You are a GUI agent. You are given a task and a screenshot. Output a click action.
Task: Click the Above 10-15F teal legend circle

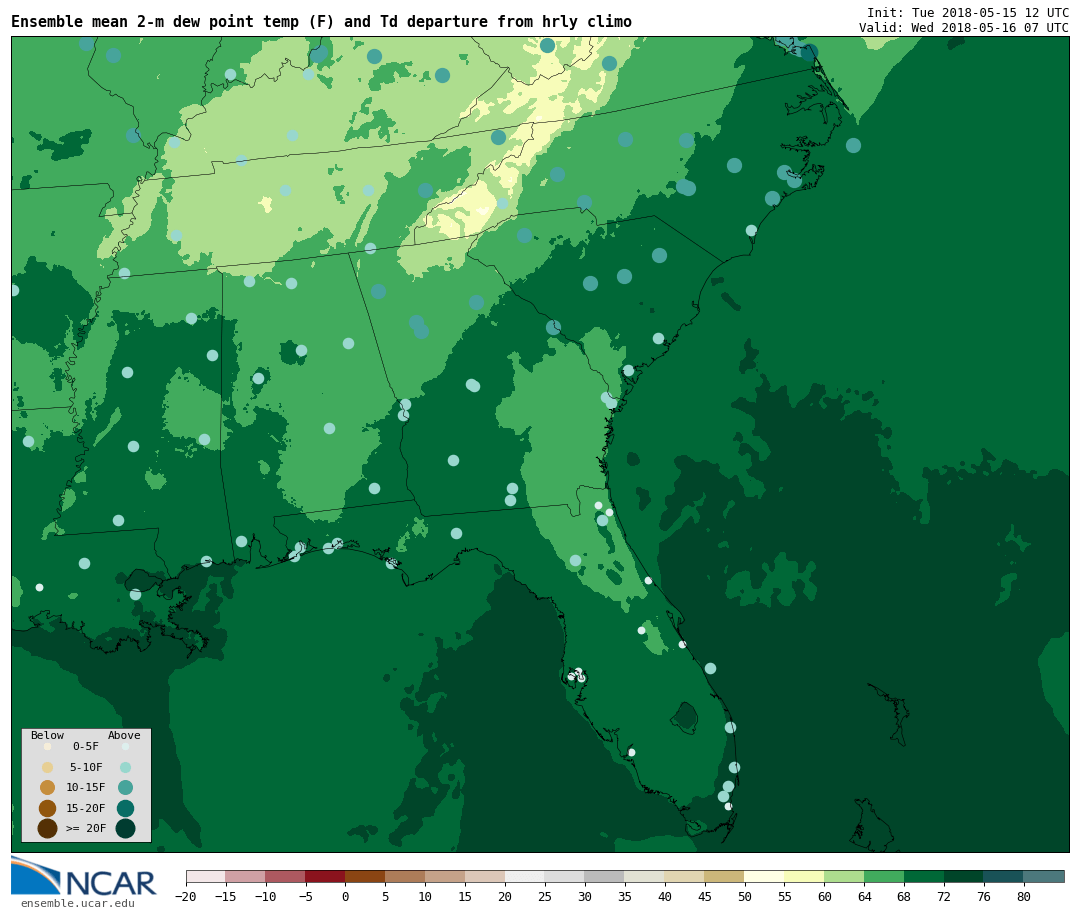125,788
